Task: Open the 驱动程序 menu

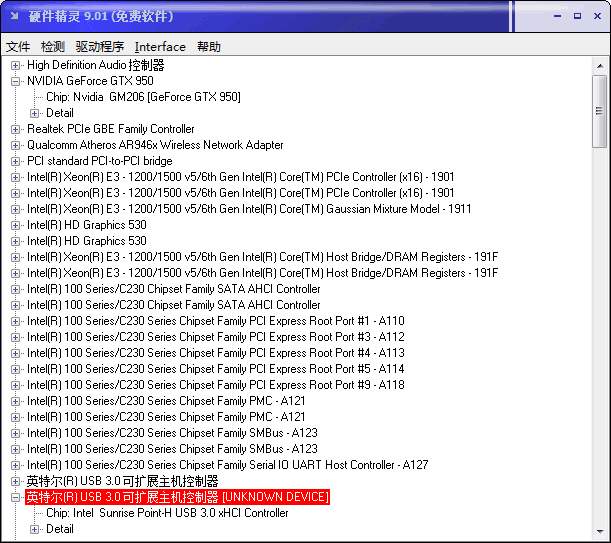Action: click(100, 47)
